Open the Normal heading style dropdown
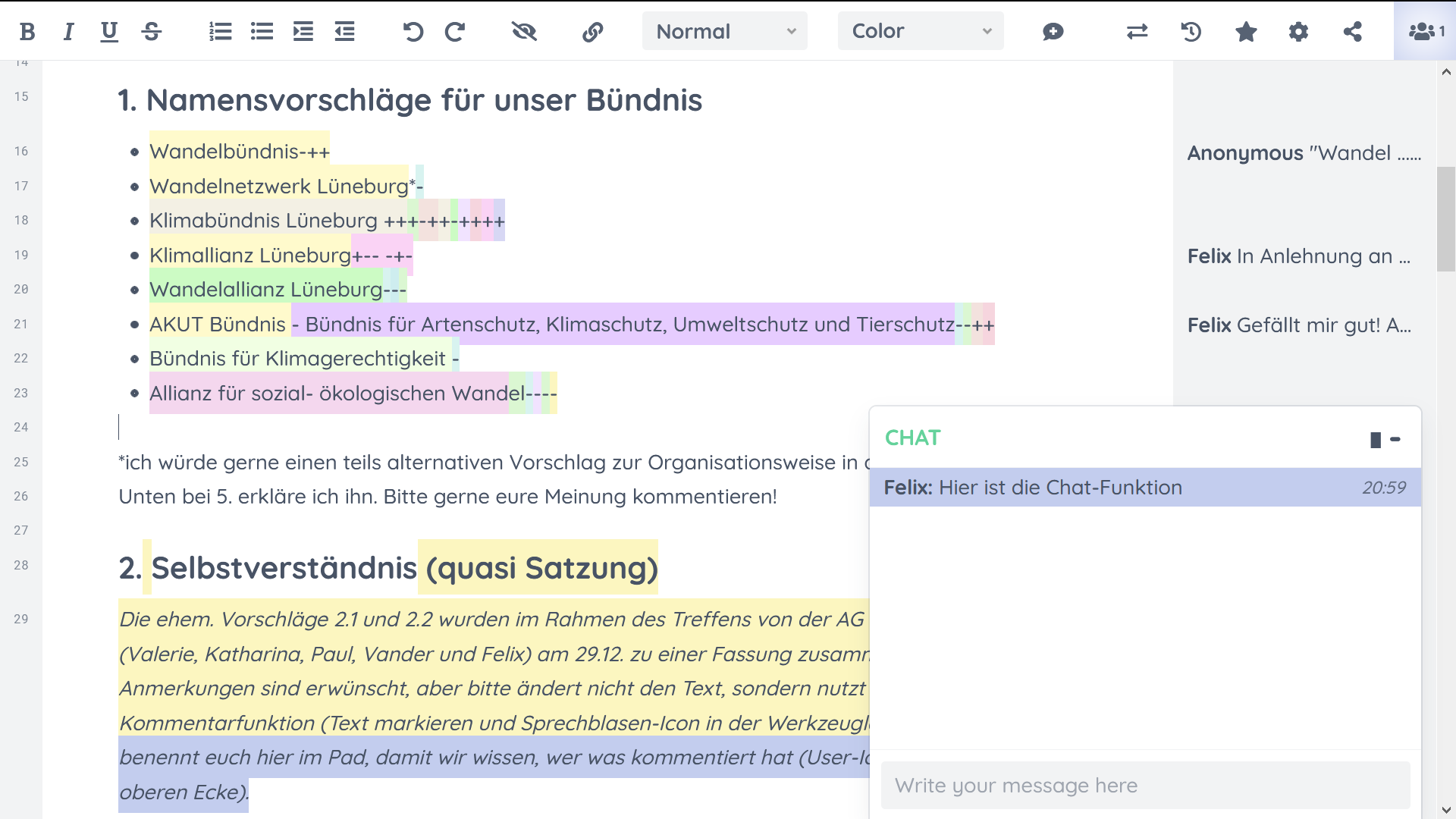Viewport: 1456px width, 819px height. (x=724, y=31)
